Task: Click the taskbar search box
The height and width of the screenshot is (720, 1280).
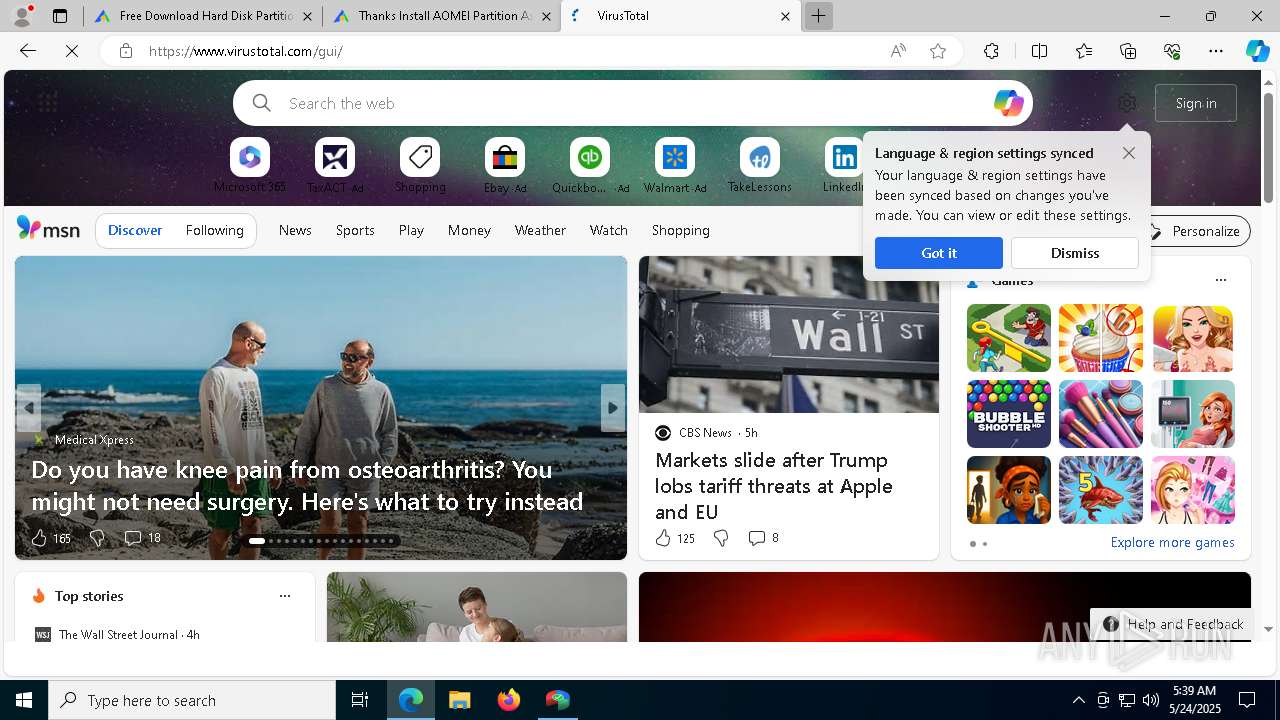Action: point(192,700)
